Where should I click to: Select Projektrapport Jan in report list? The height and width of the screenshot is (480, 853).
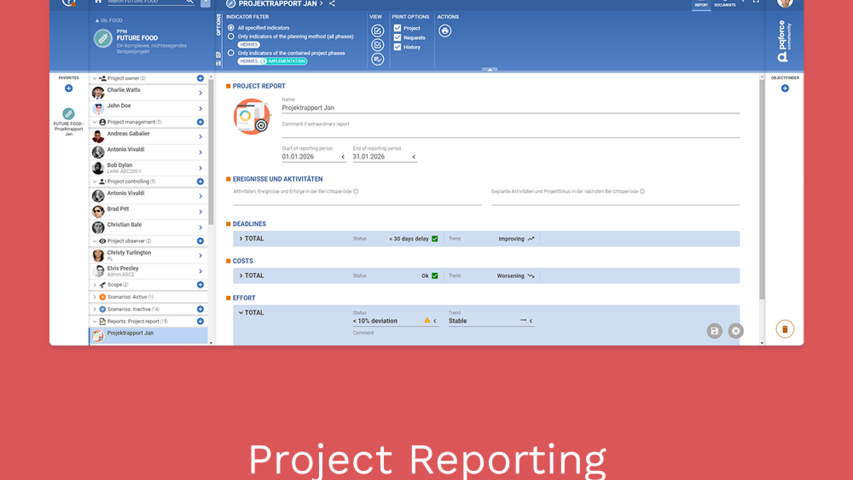[149, 336]
